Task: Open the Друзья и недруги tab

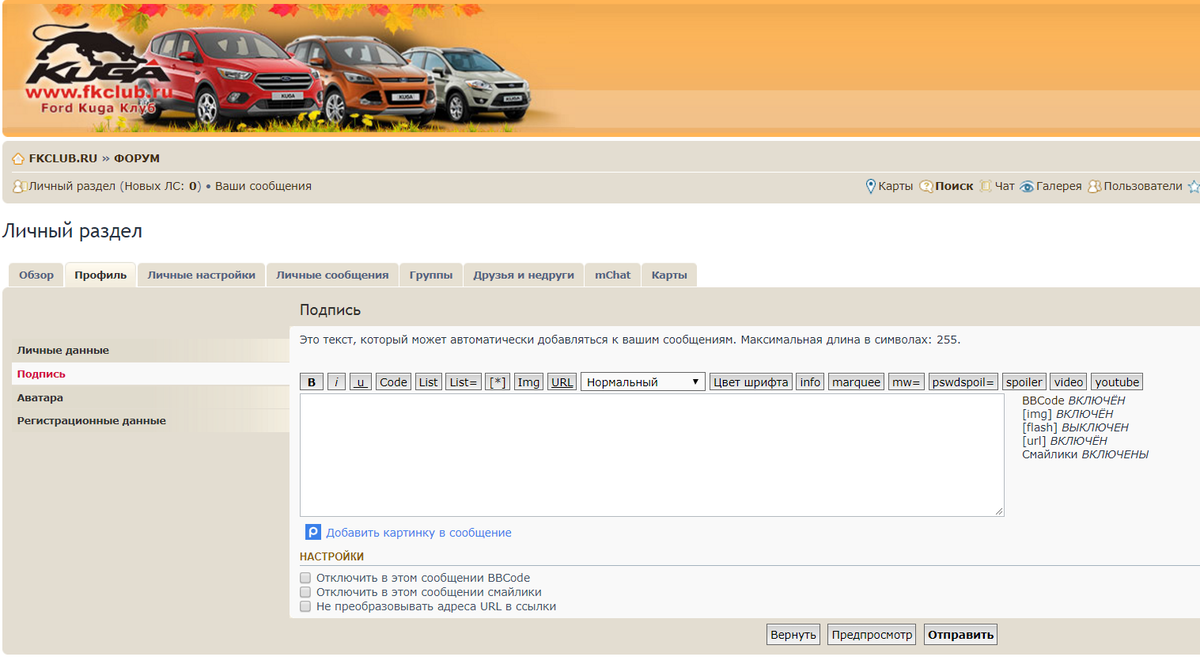Action: point(523,275)
